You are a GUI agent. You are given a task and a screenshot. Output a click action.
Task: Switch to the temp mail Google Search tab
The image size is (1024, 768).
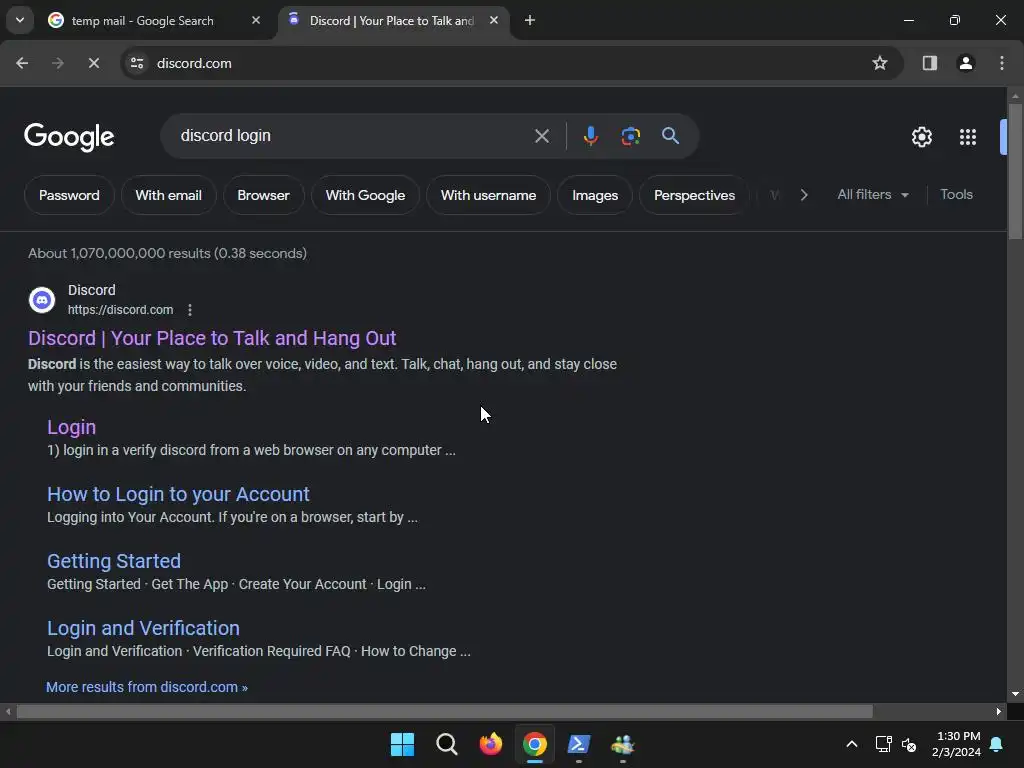click(154, 21)
